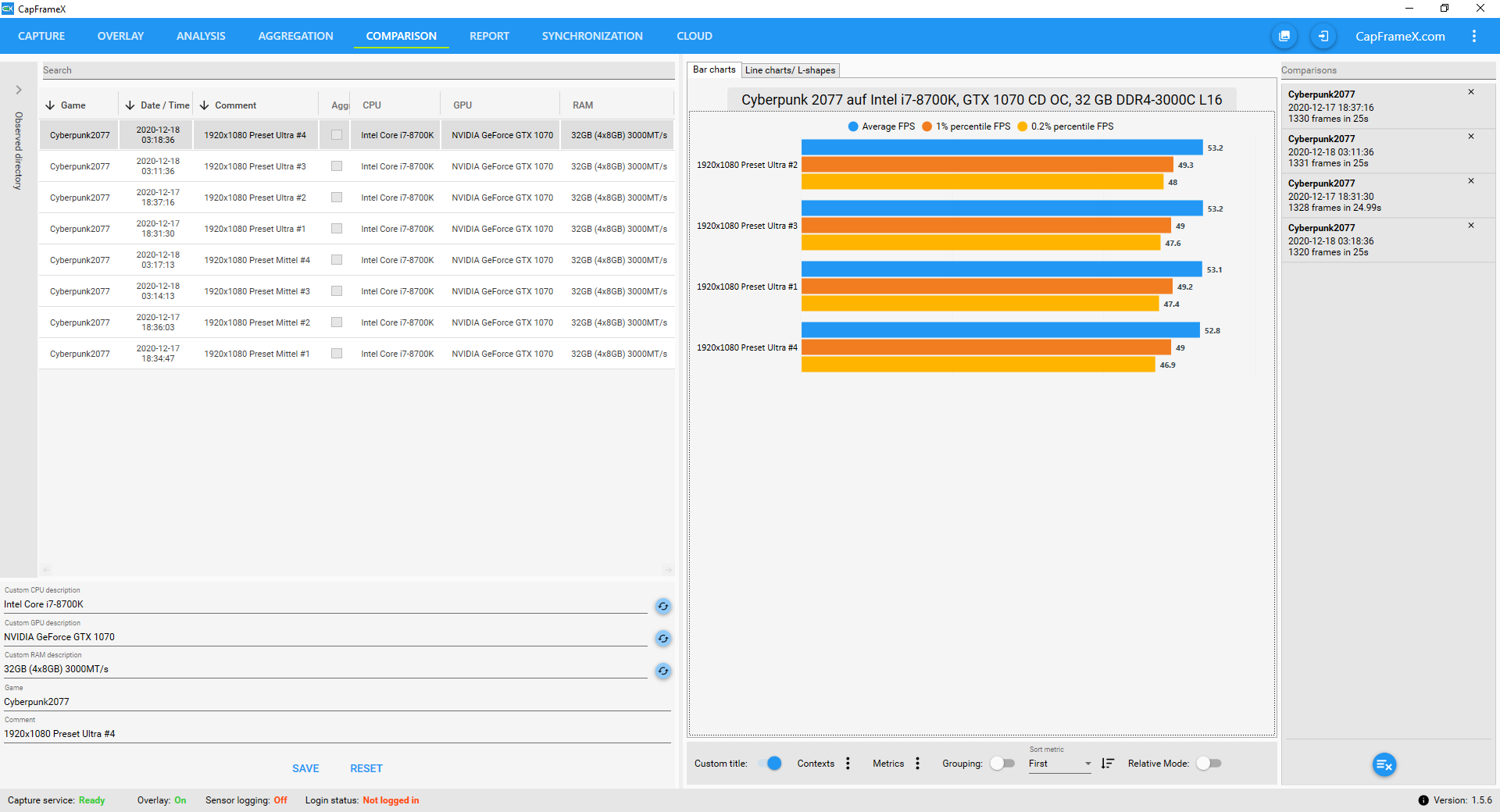Click the RAM column header

coord(583,105)
